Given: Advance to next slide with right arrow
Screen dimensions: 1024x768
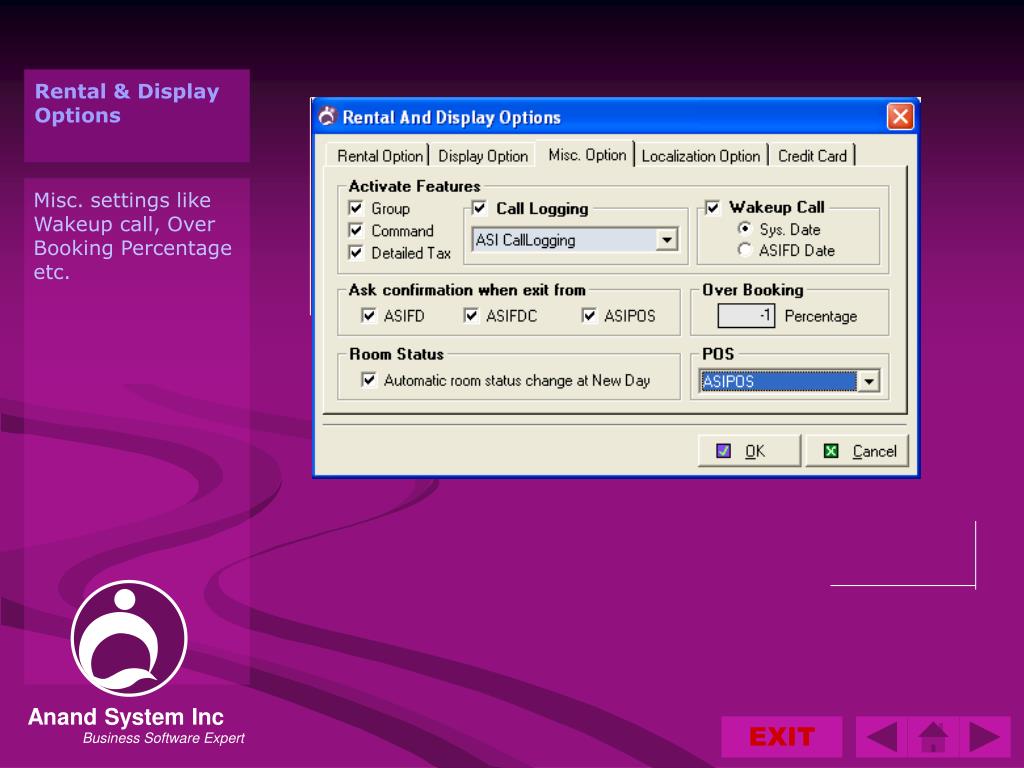Looking at the screenshot, I should tap(985, 737).
